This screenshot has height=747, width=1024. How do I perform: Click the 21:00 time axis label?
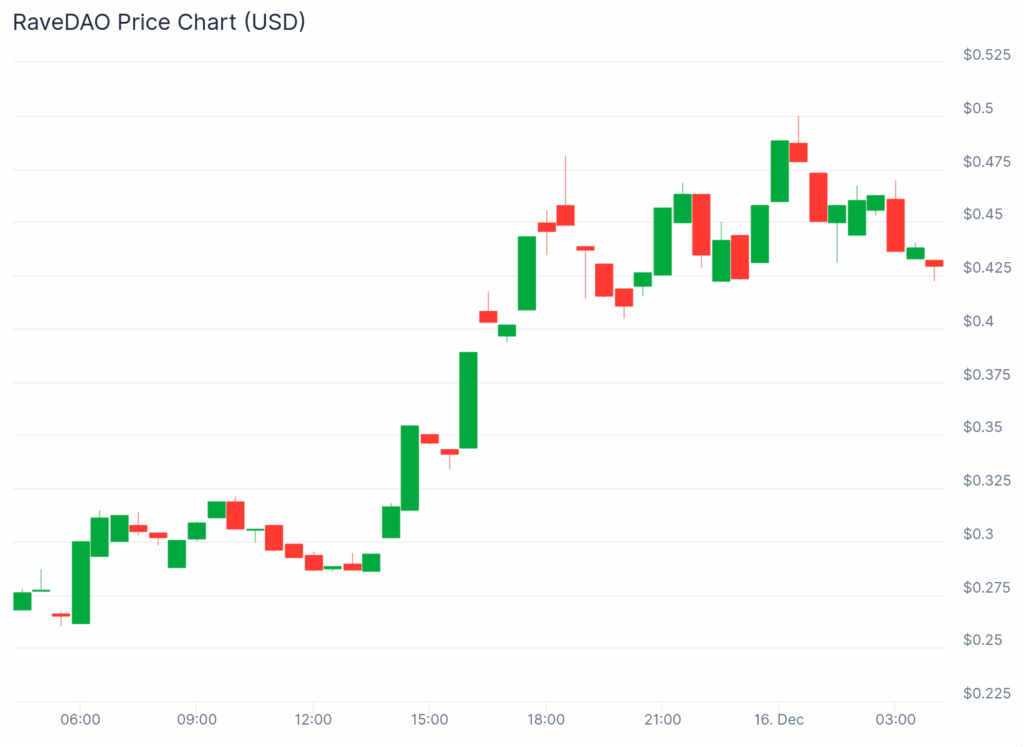click(662, 720)
